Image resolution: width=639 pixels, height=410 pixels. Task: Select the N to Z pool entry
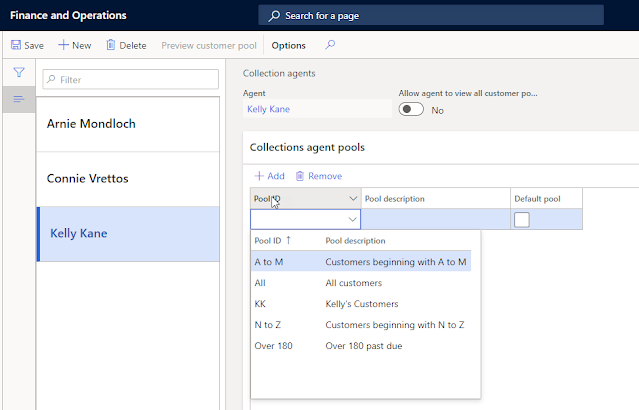[x=361, y=325]
